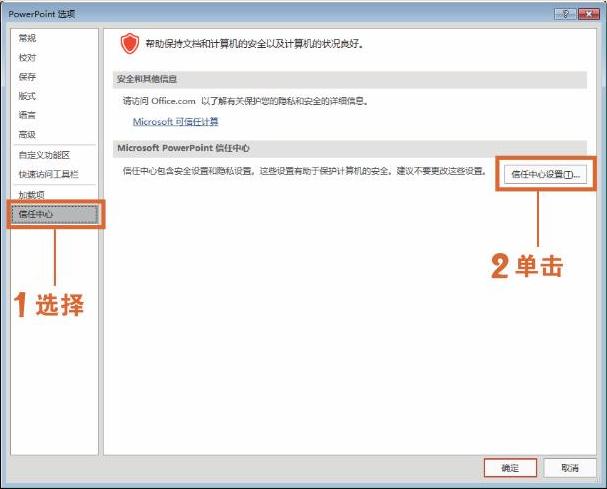
Task: Click the 信任中心包含安全设置 description text
Action: pyautogui.click(x=304, y=171)
